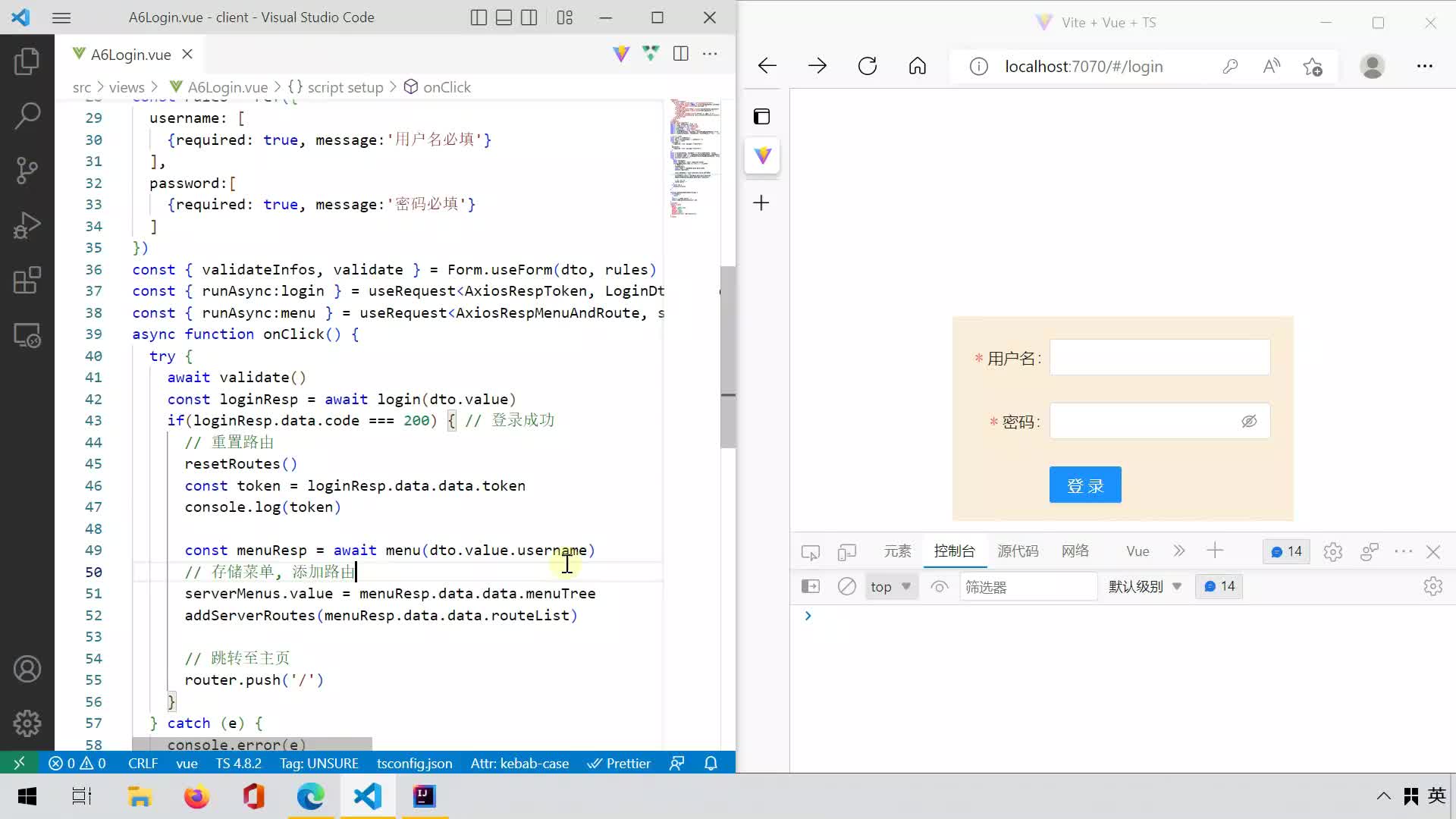1456x819 pixels.
Task: Toggle the DevTools inspect element tool
Action: (810, 552)
